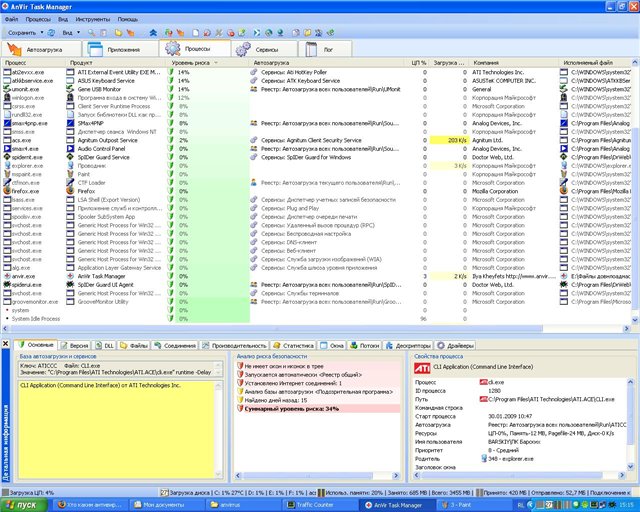Viewport: 640px width, 512px height.
Task: Click the service gear icon beside Agnitum Client Security Service
Action: (x=253, y=140)
